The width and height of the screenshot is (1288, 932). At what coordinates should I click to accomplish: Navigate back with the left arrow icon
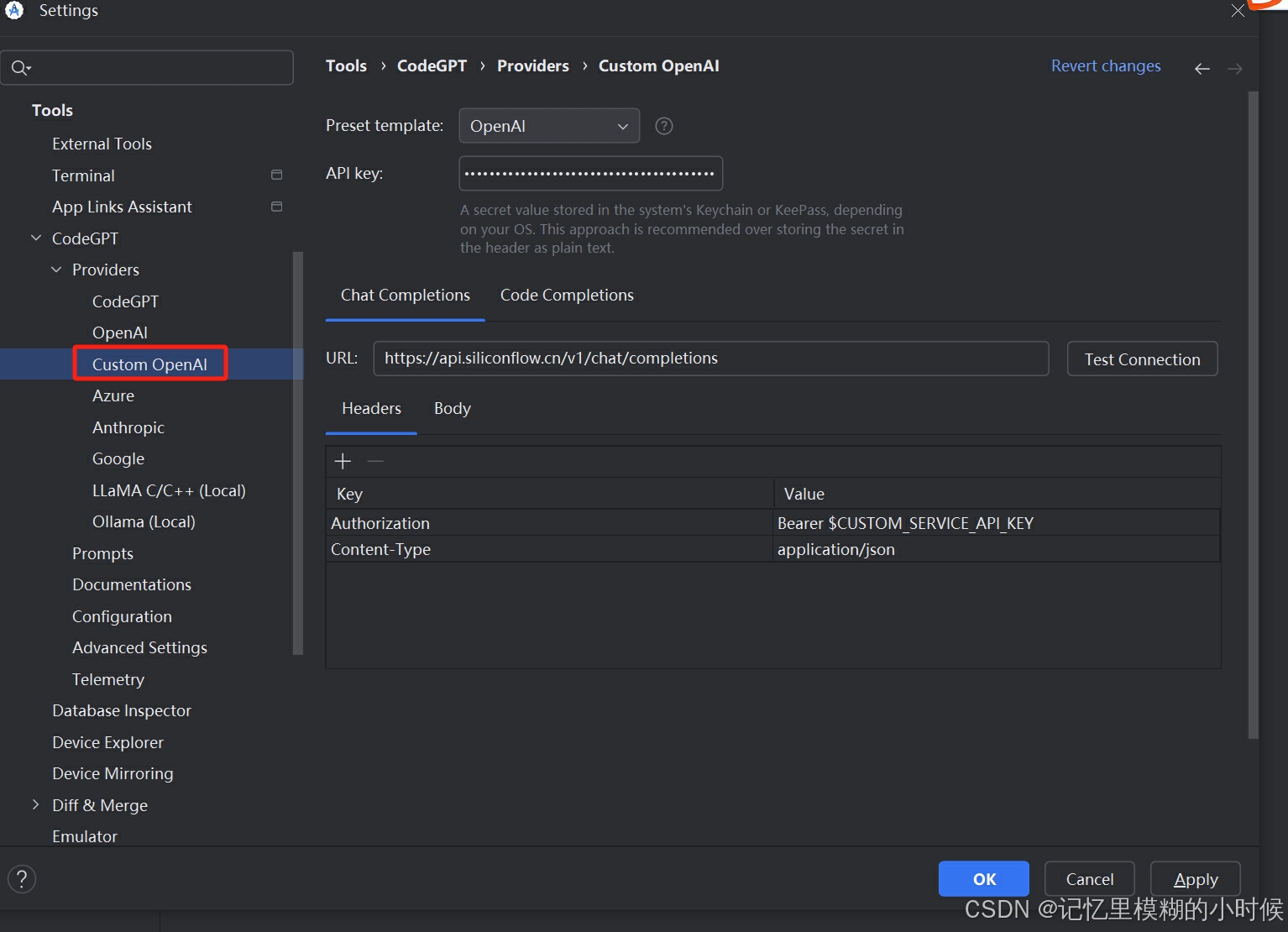[x=1202, y=68]
